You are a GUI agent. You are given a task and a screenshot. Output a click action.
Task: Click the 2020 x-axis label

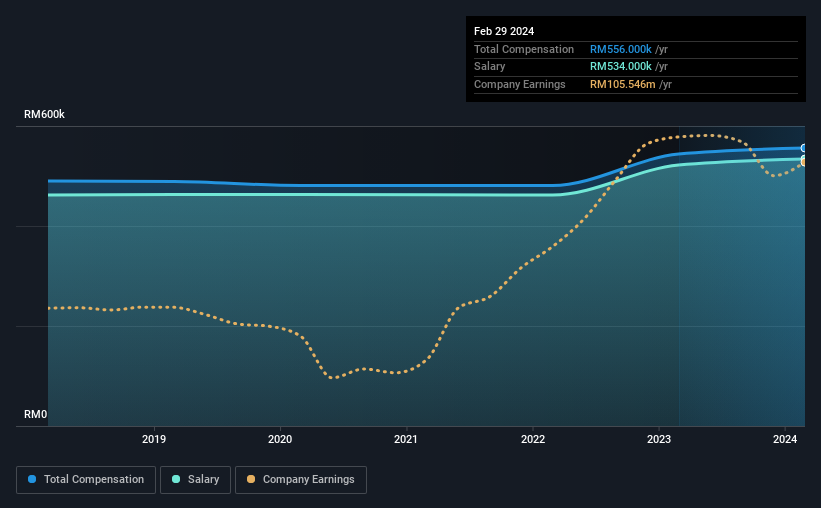[280, 439]
